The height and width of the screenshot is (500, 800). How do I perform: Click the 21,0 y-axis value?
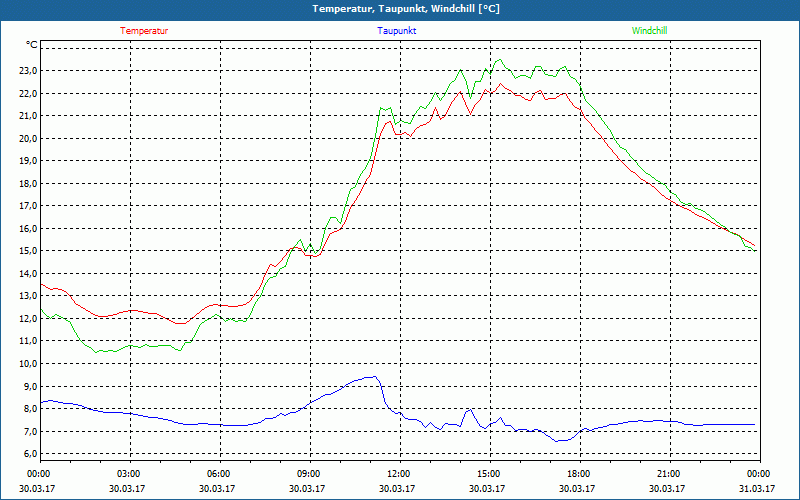28,116
